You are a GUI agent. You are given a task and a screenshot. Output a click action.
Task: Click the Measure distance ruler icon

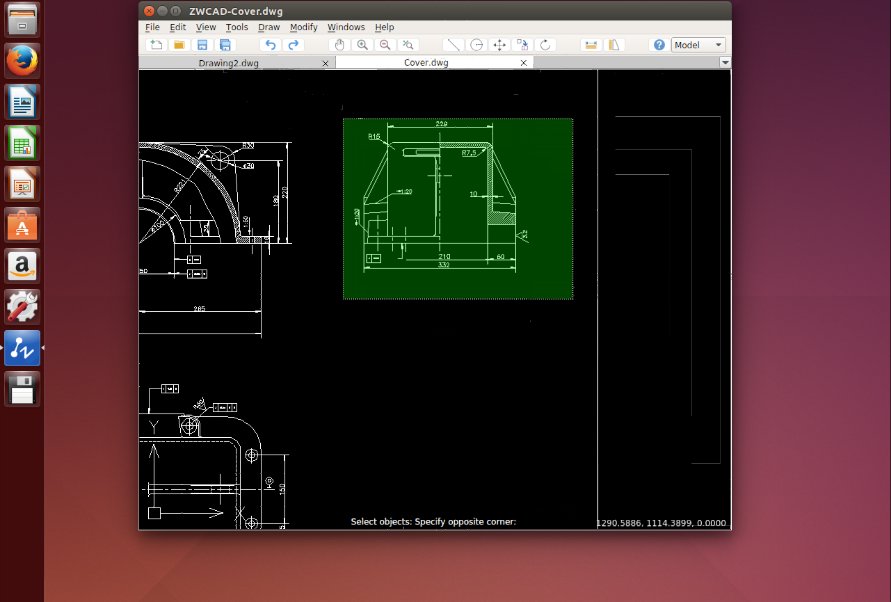tap(591, 45)
